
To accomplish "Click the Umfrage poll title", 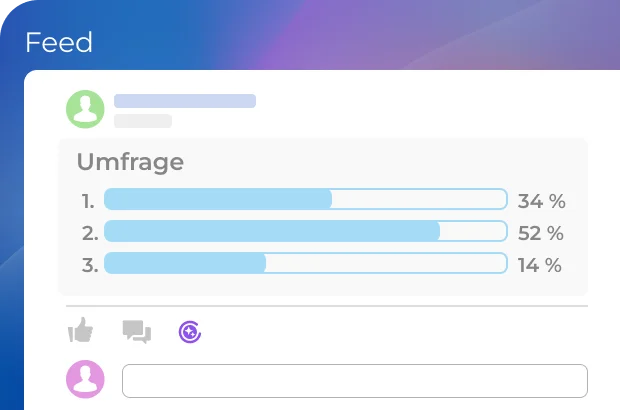I will tap(130, 162).
